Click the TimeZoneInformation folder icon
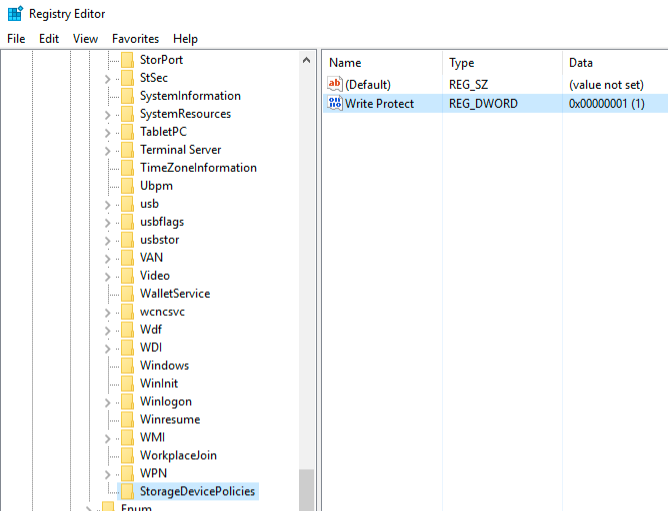668x511 pixels. coord(127,168)
